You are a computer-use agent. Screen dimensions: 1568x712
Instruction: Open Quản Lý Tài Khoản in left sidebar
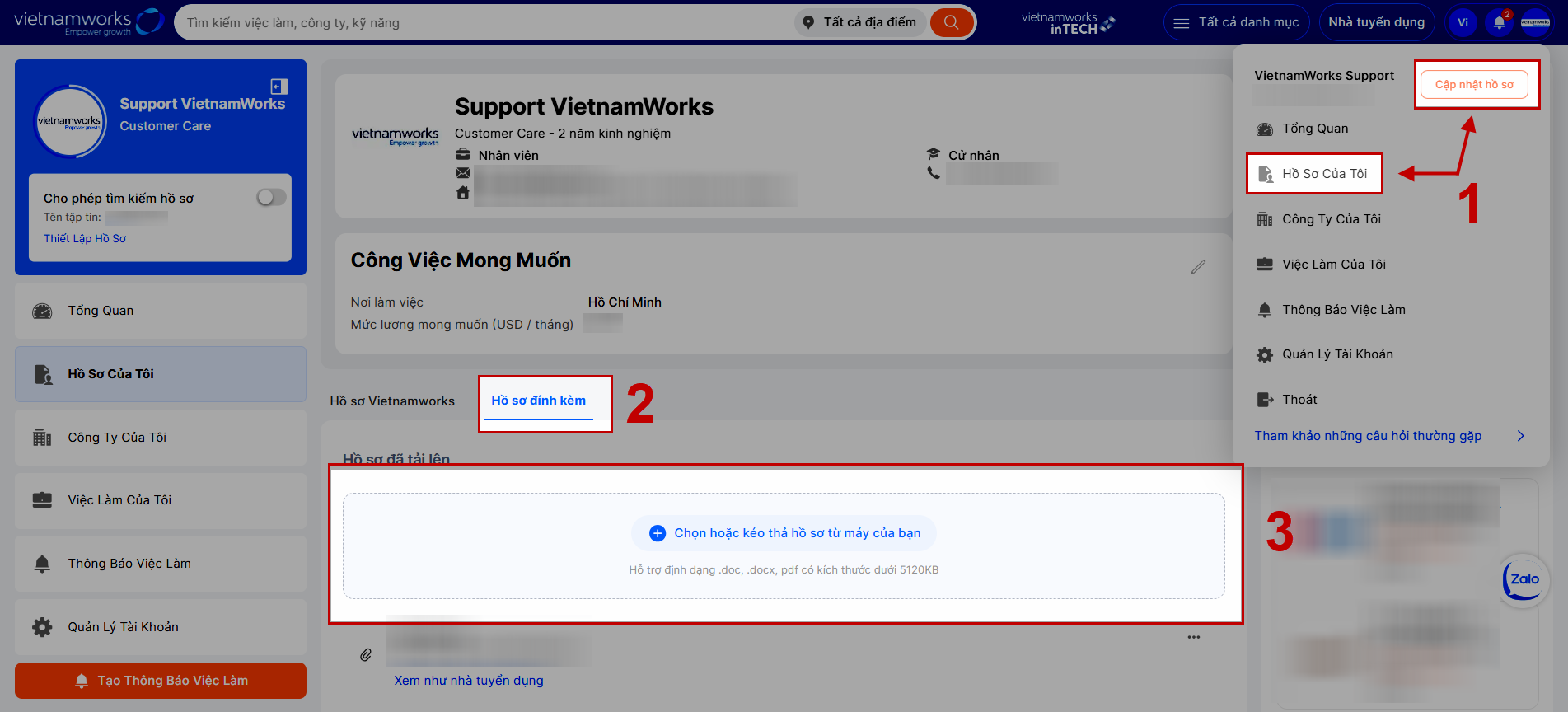click(x=161, y=627)
